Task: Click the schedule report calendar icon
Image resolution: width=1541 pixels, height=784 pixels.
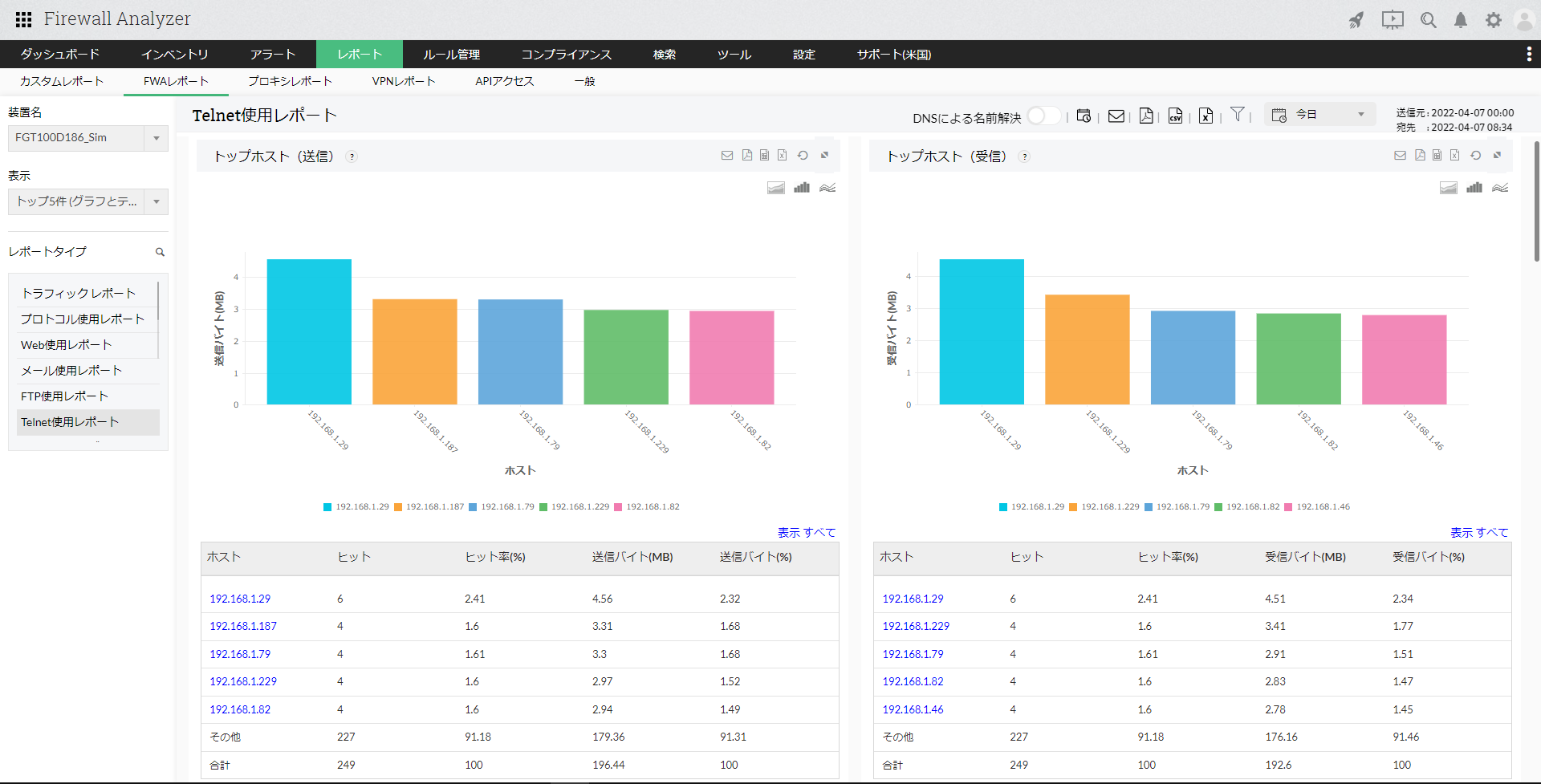Action: tap(1084, 116)
